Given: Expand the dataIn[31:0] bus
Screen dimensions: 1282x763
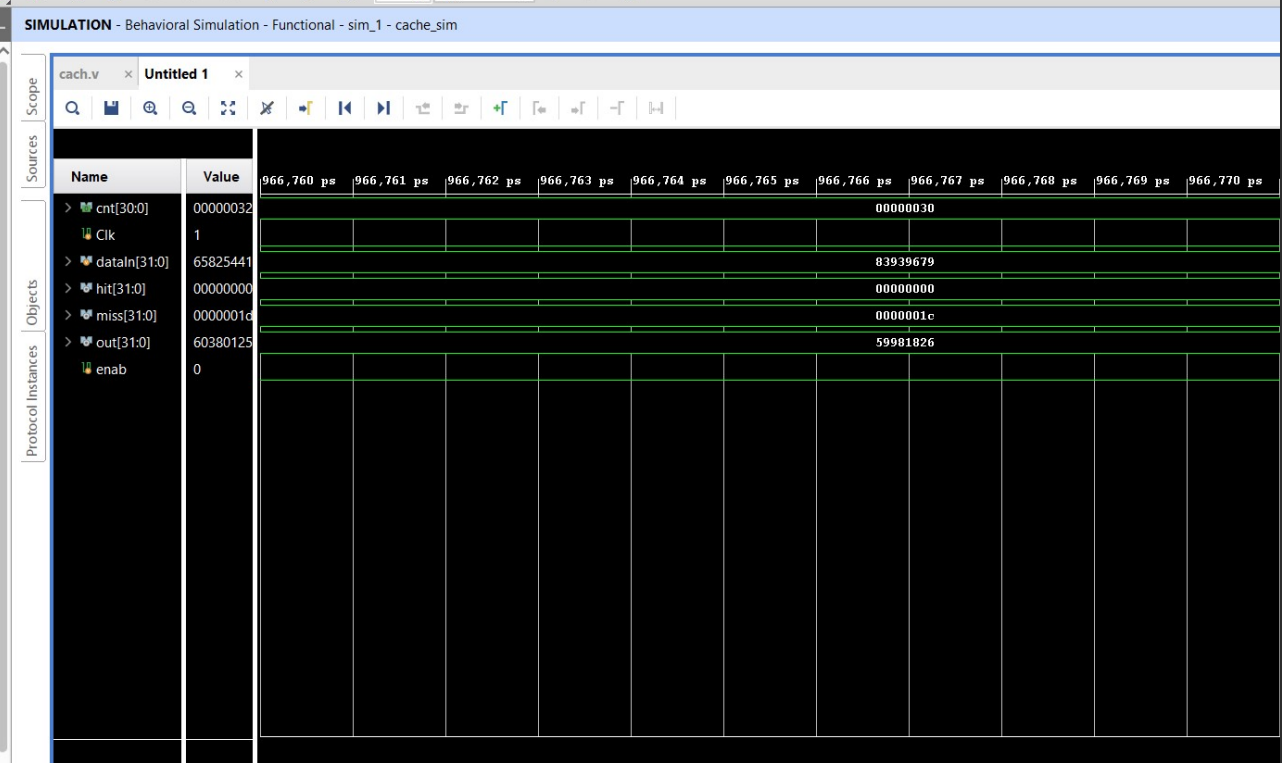Looking at the screenshot, I should 70,263.
